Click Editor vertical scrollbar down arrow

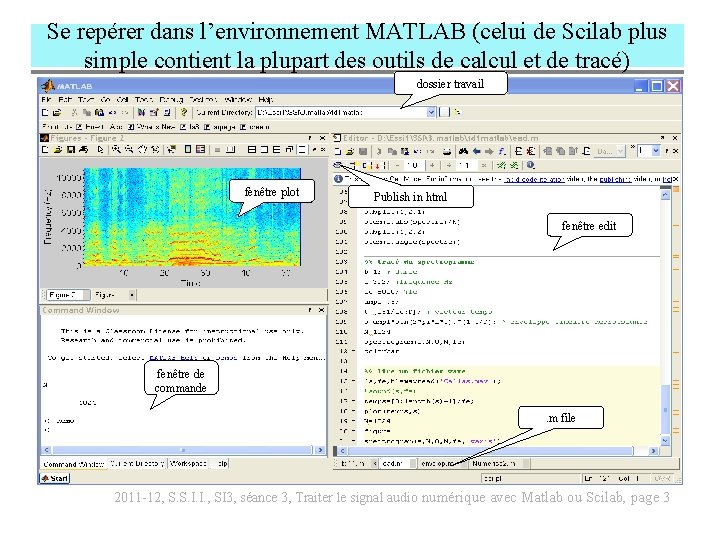665,440
